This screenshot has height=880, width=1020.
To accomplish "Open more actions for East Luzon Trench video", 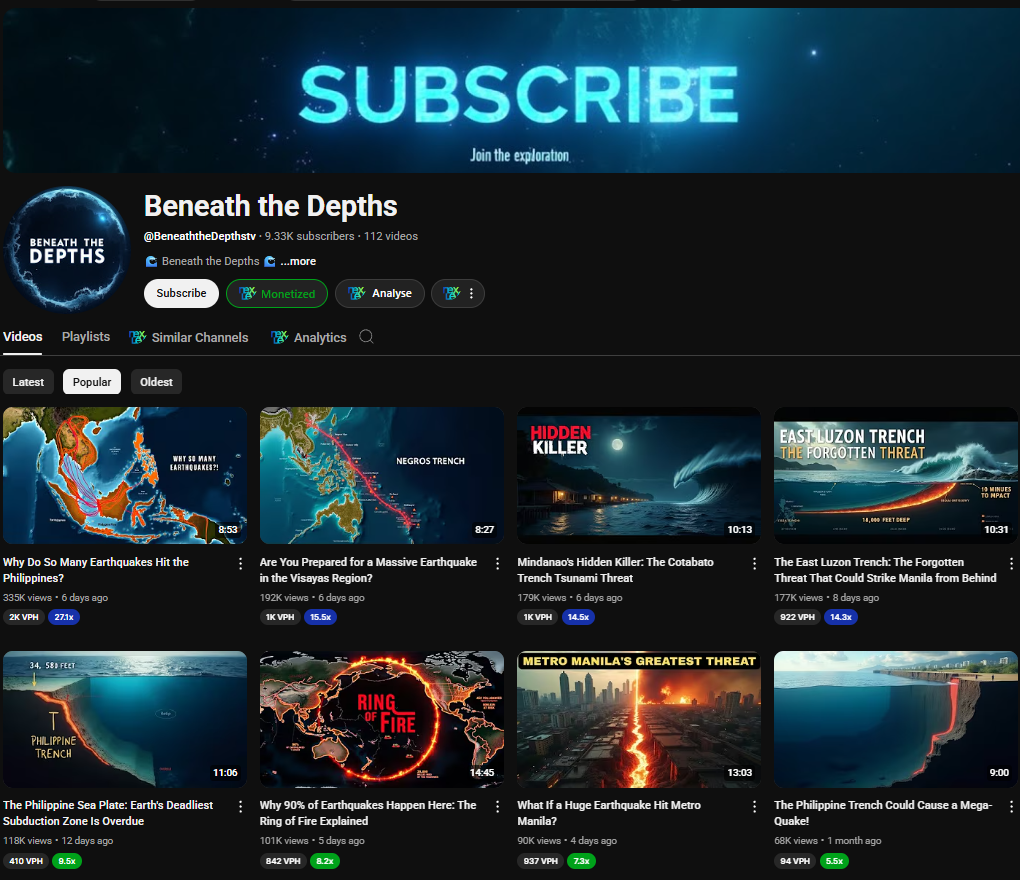I will [x=1011, y=563].
